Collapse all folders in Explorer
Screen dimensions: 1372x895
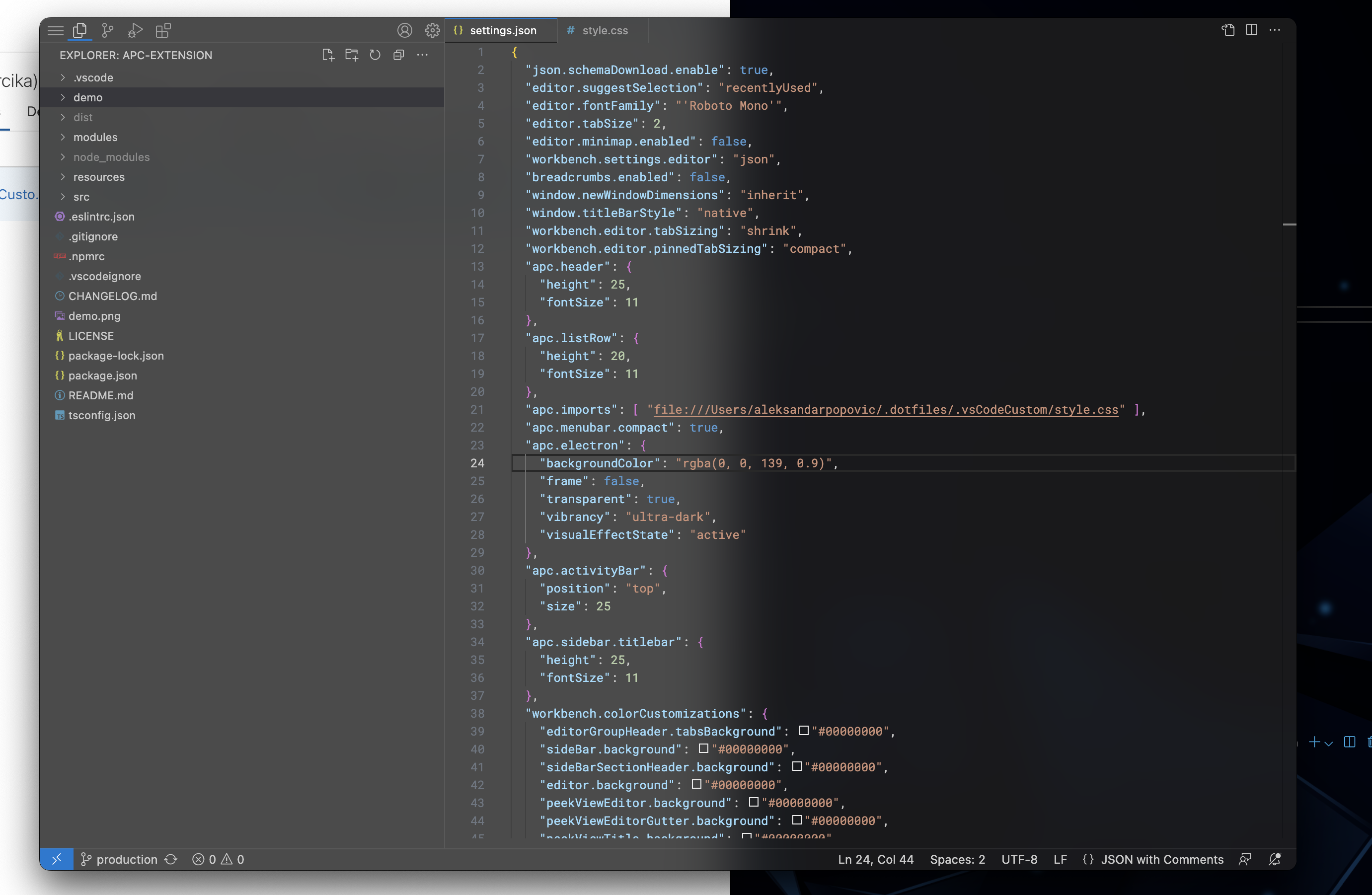398,55
